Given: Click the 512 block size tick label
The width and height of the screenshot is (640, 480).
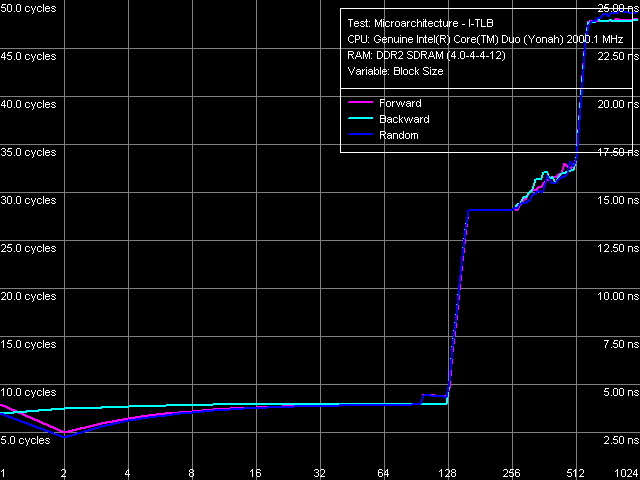Looking at the screenshot, I should coord(575,472).
